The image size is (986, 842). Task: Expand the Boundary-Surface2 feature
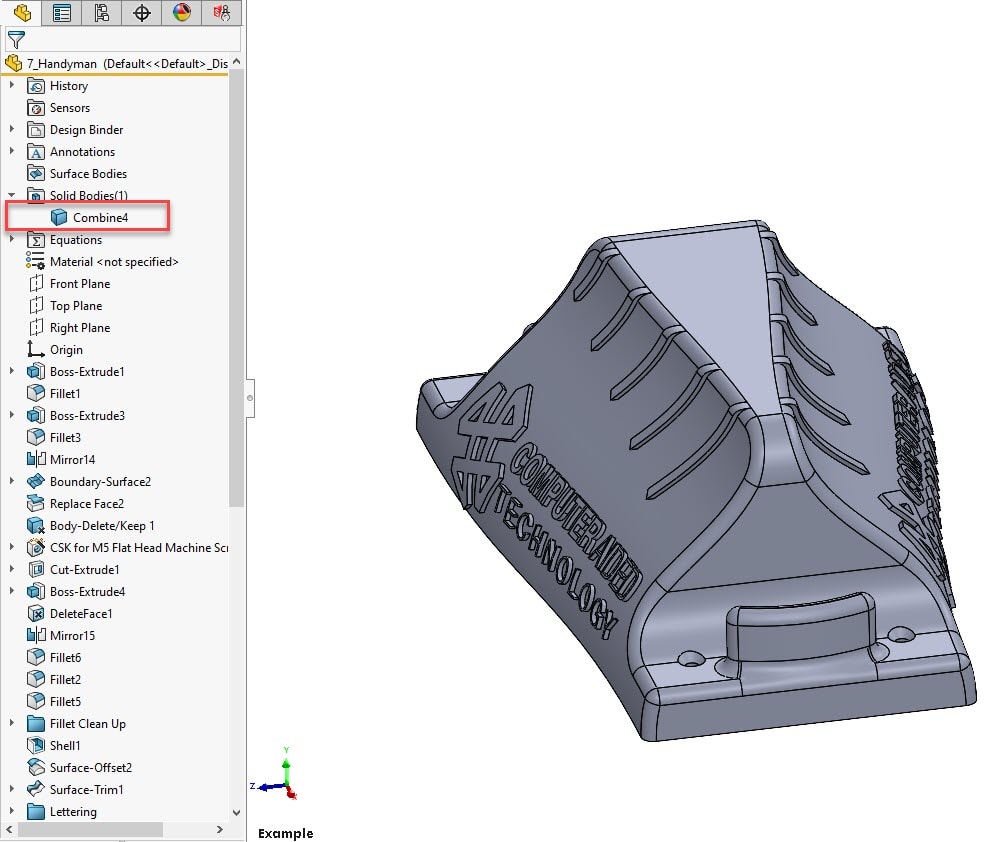point(11,481)
